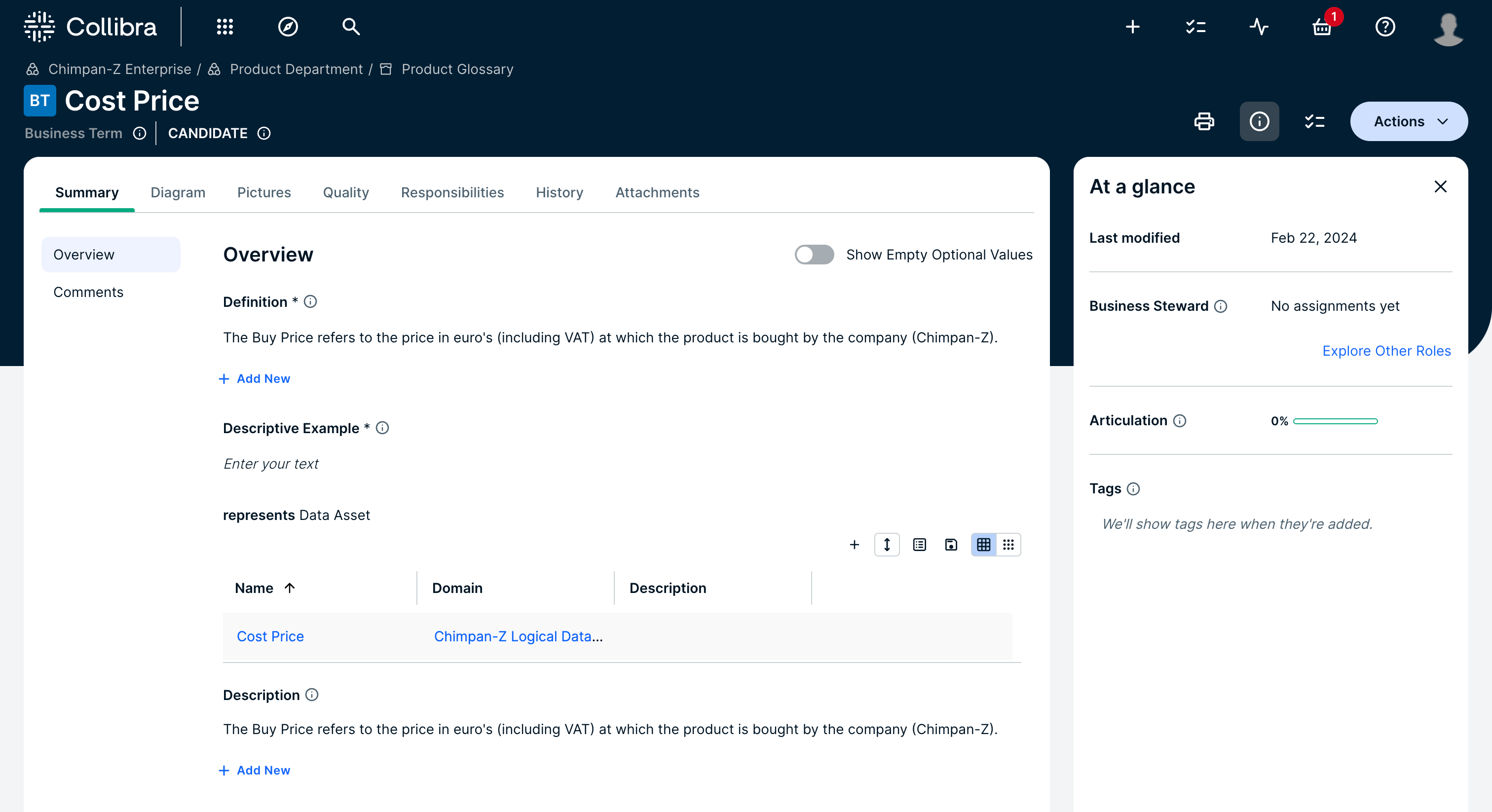
Task: Open tasks checklist icon in top bar
Action: (1196, 27)
